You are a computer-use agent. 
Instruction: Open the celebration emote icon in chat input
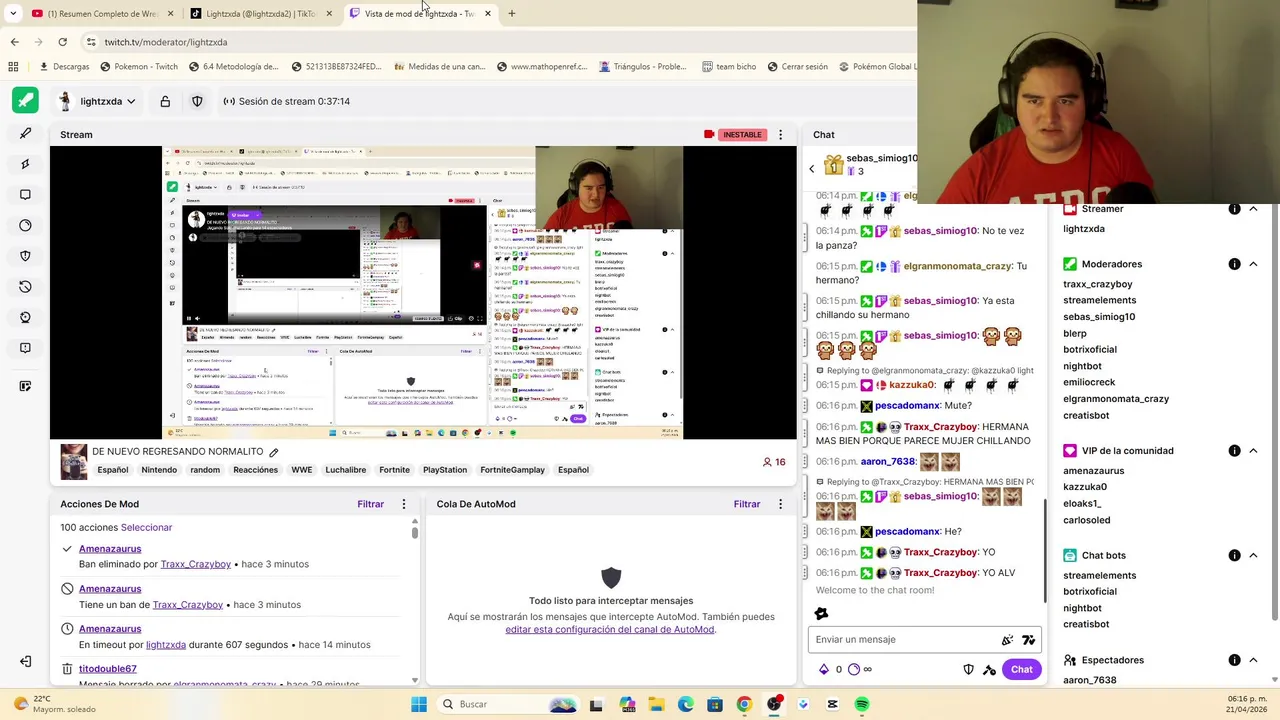pyautogui.click(x=1007, y=640)
